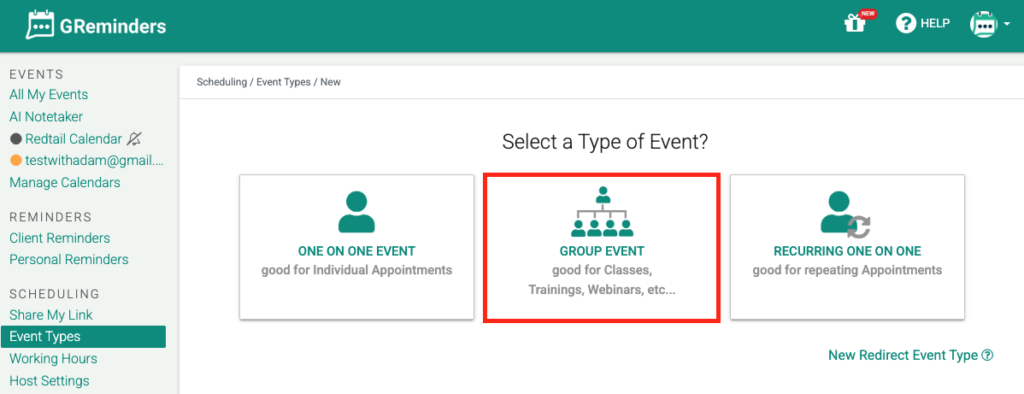Click the REMINDERS section header

click(51, 217)
